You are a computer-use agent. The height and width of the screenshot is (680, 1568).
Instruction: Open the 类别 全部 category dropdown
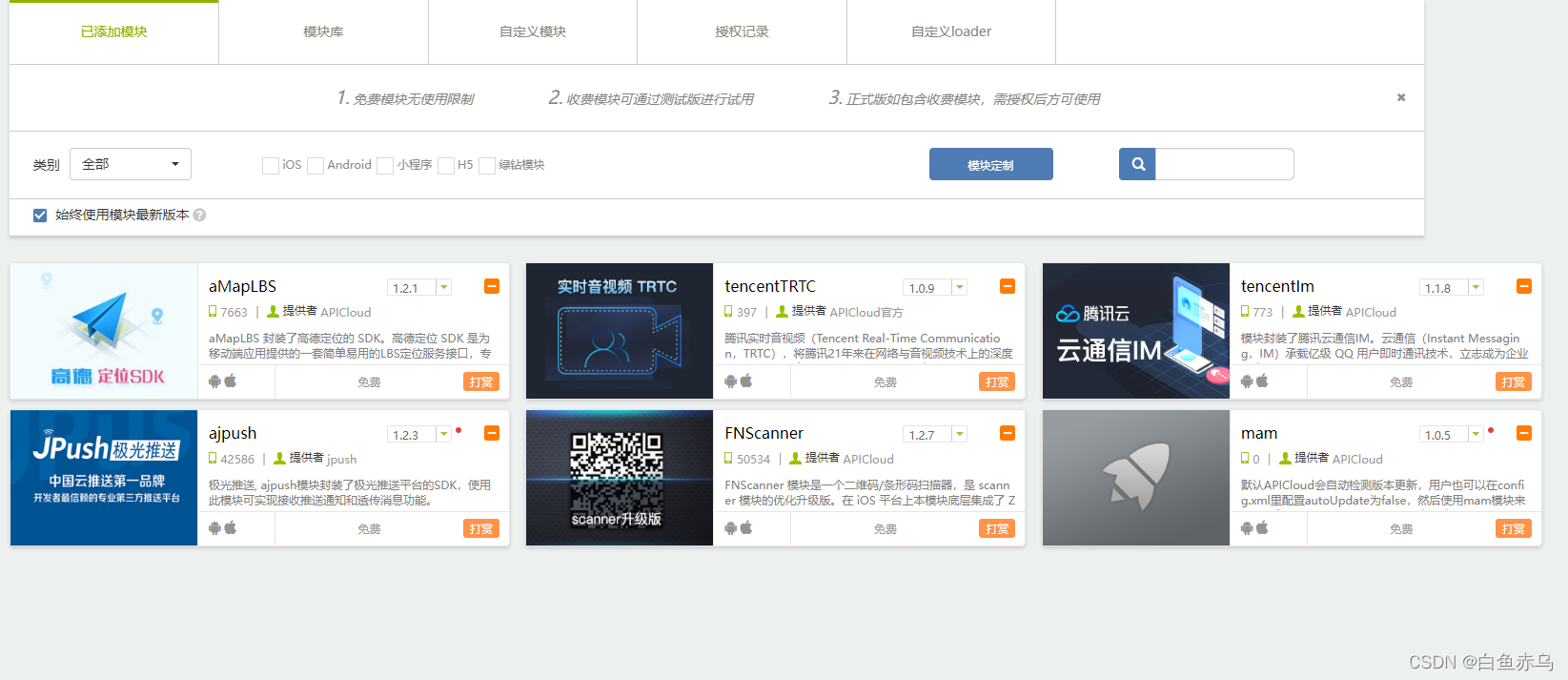pos(131,164)
